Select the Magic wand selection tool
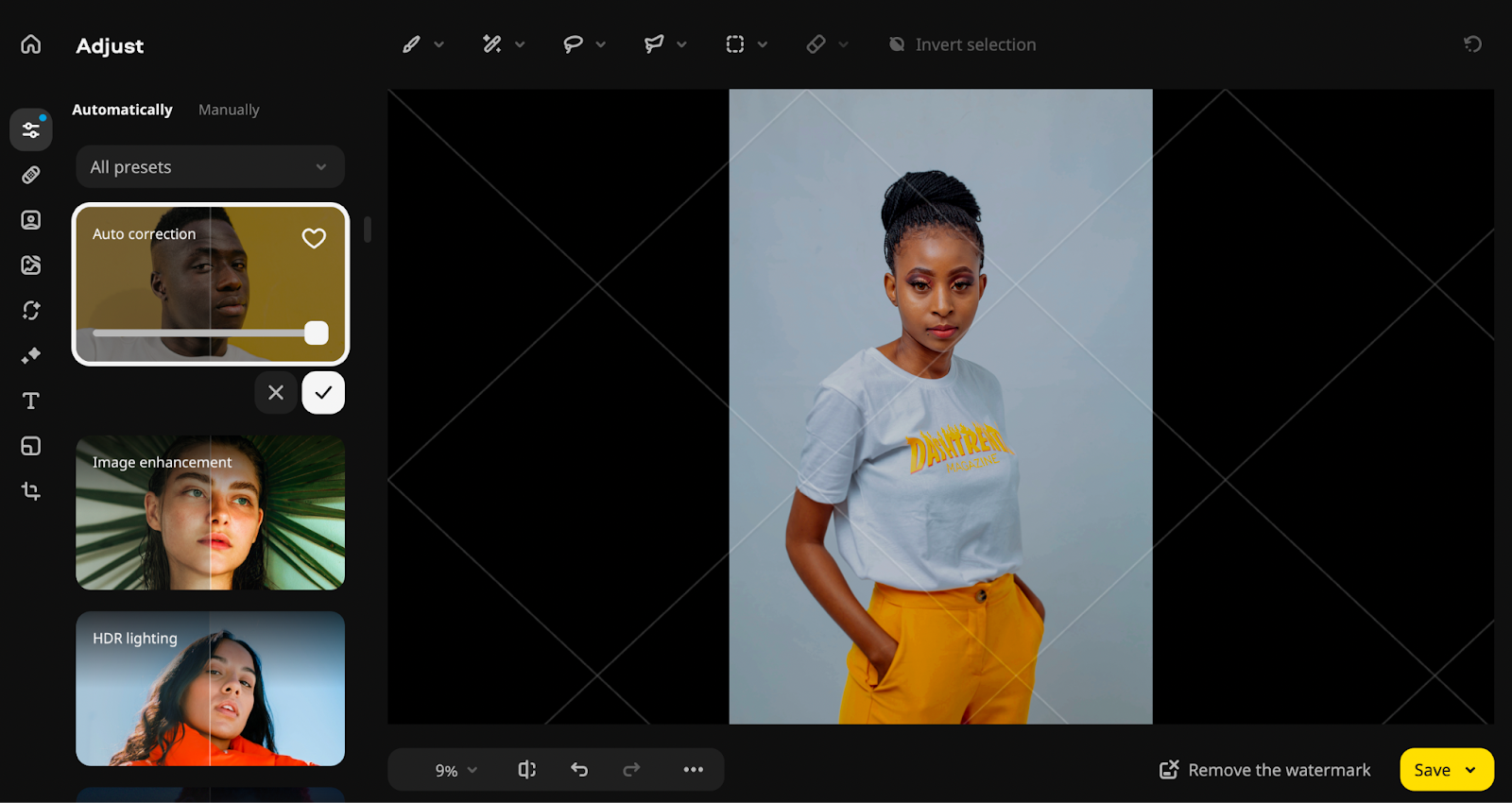The image size is (1512, 803). (492, 44)
